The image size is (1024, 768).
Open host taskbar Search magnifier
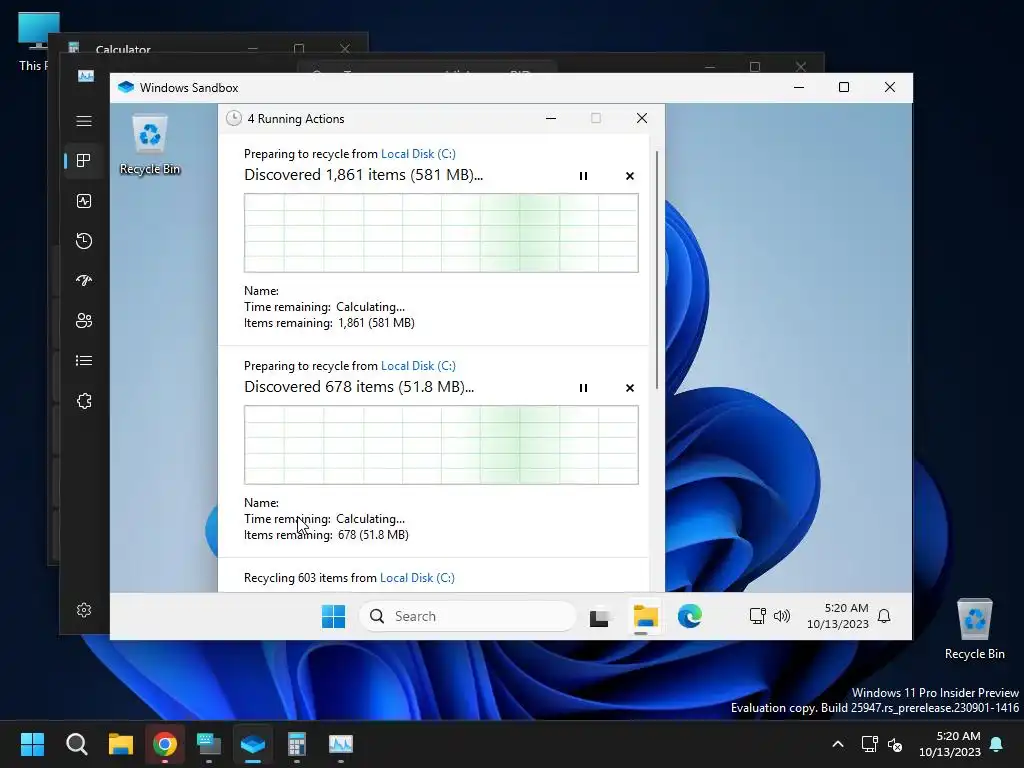click(76, 744)
